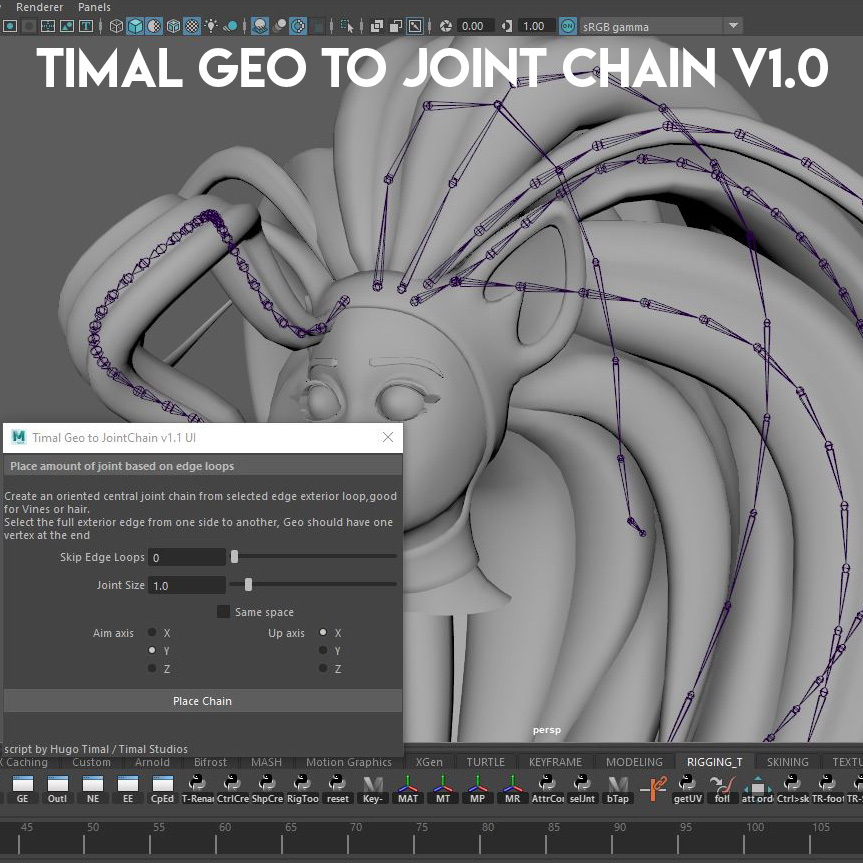
Task: Run the CtrlCre python shelf script
Action: coord(232,789)
